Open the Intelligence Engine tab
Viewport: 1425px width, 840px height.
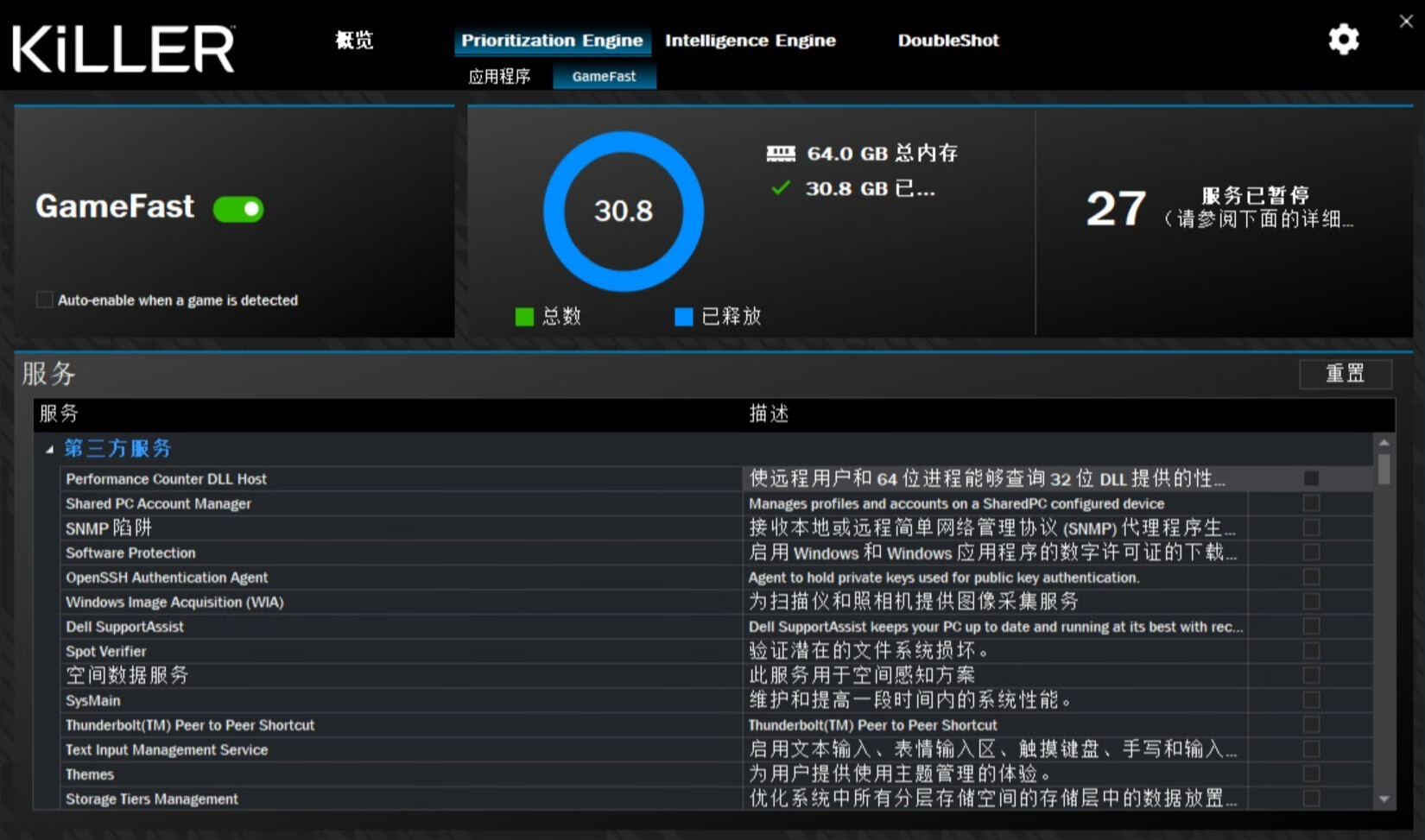750,40
